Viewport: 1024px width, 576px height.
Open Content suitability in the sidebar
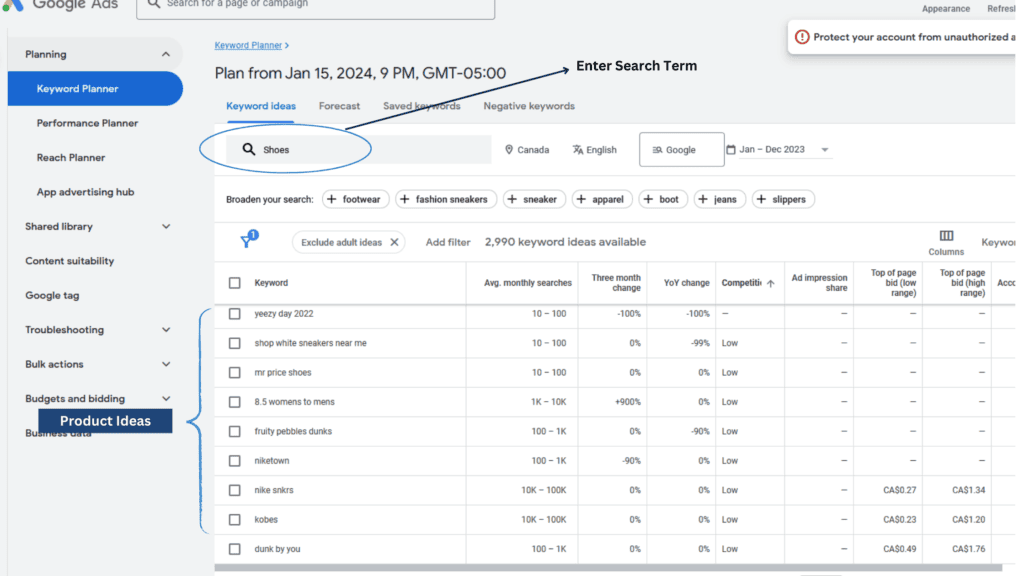(x=70, y=261)
